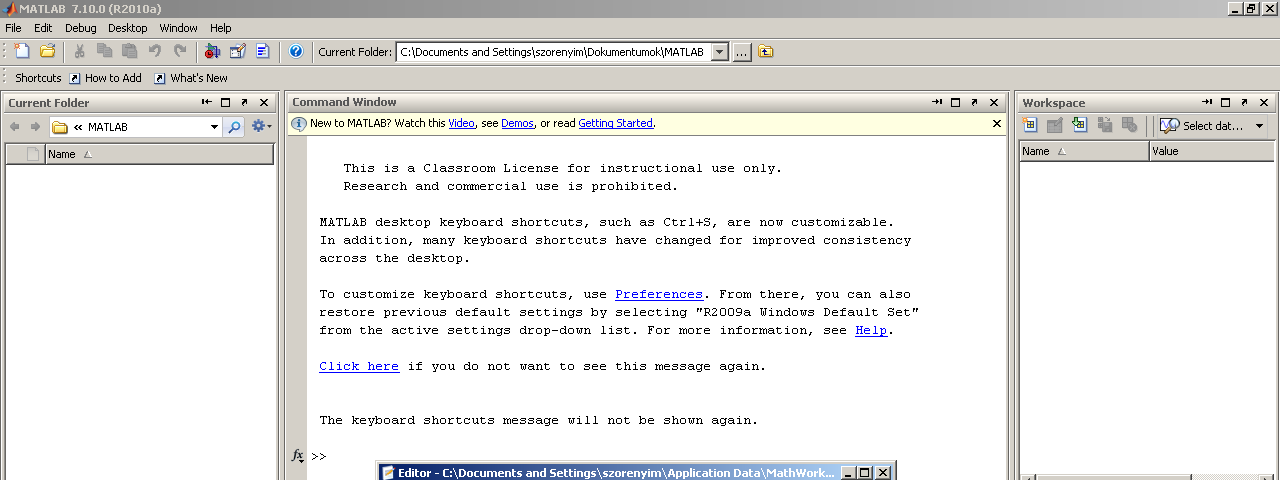The image size is (1280, 480).
Task: Maximize Workspace panel
Action: [1226, 102]
